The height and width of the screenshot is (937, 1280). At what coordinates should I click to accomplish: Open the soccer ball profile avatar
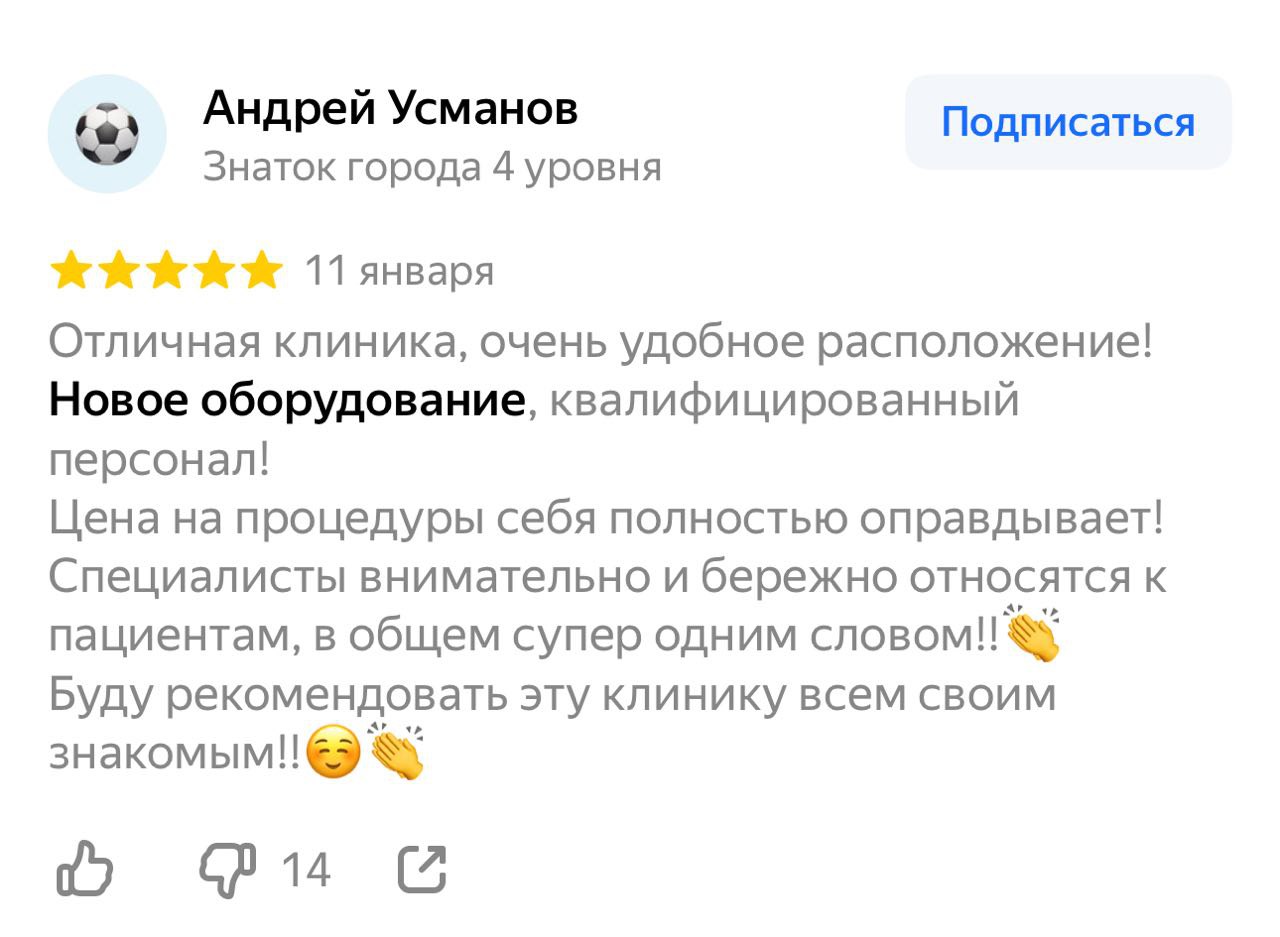tap(107, 134)
